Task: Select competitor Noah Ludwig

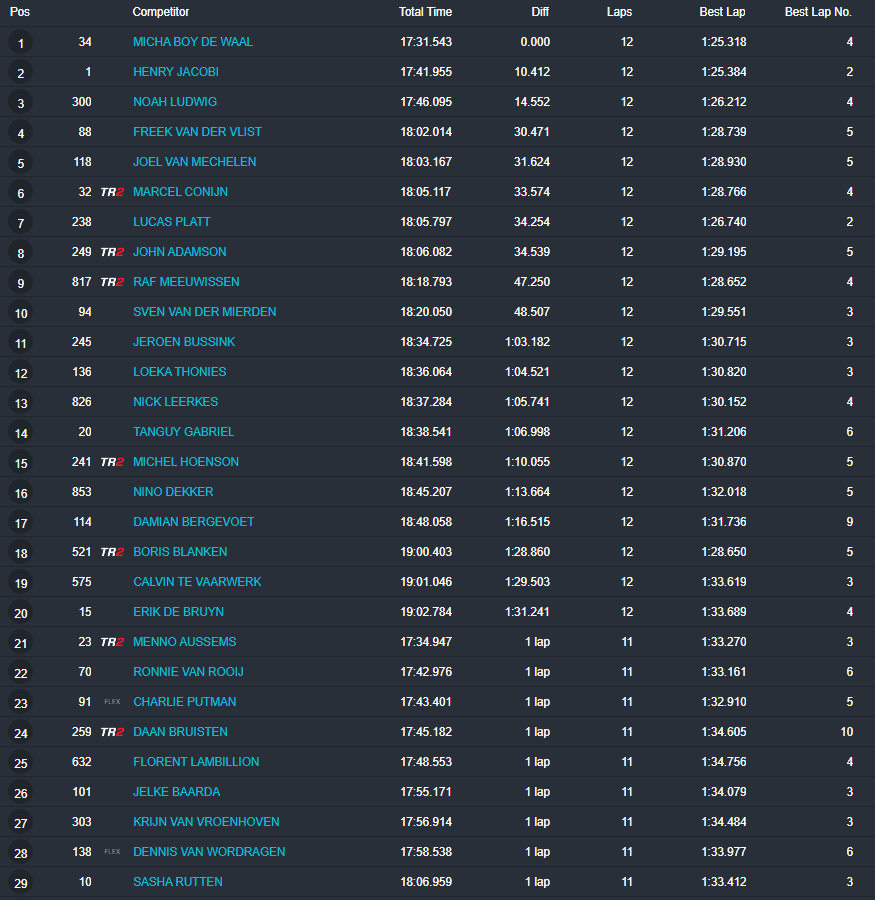Action: [175, 102]
